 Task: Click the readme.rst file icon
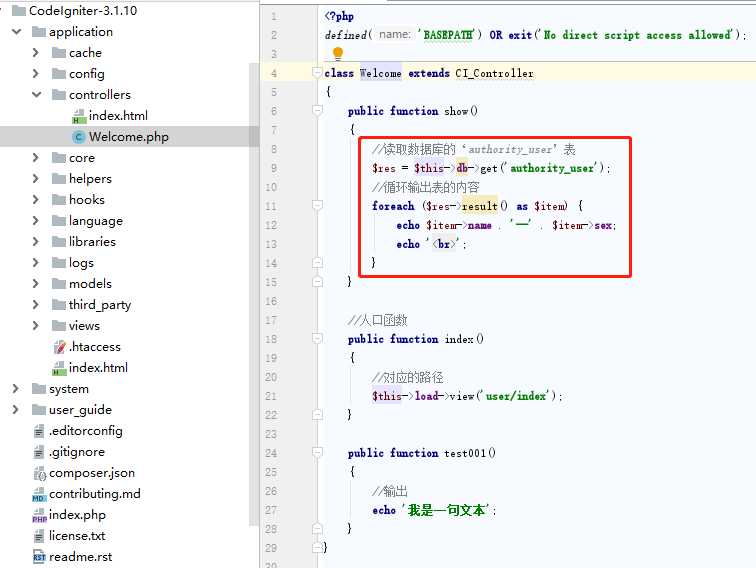39,557
